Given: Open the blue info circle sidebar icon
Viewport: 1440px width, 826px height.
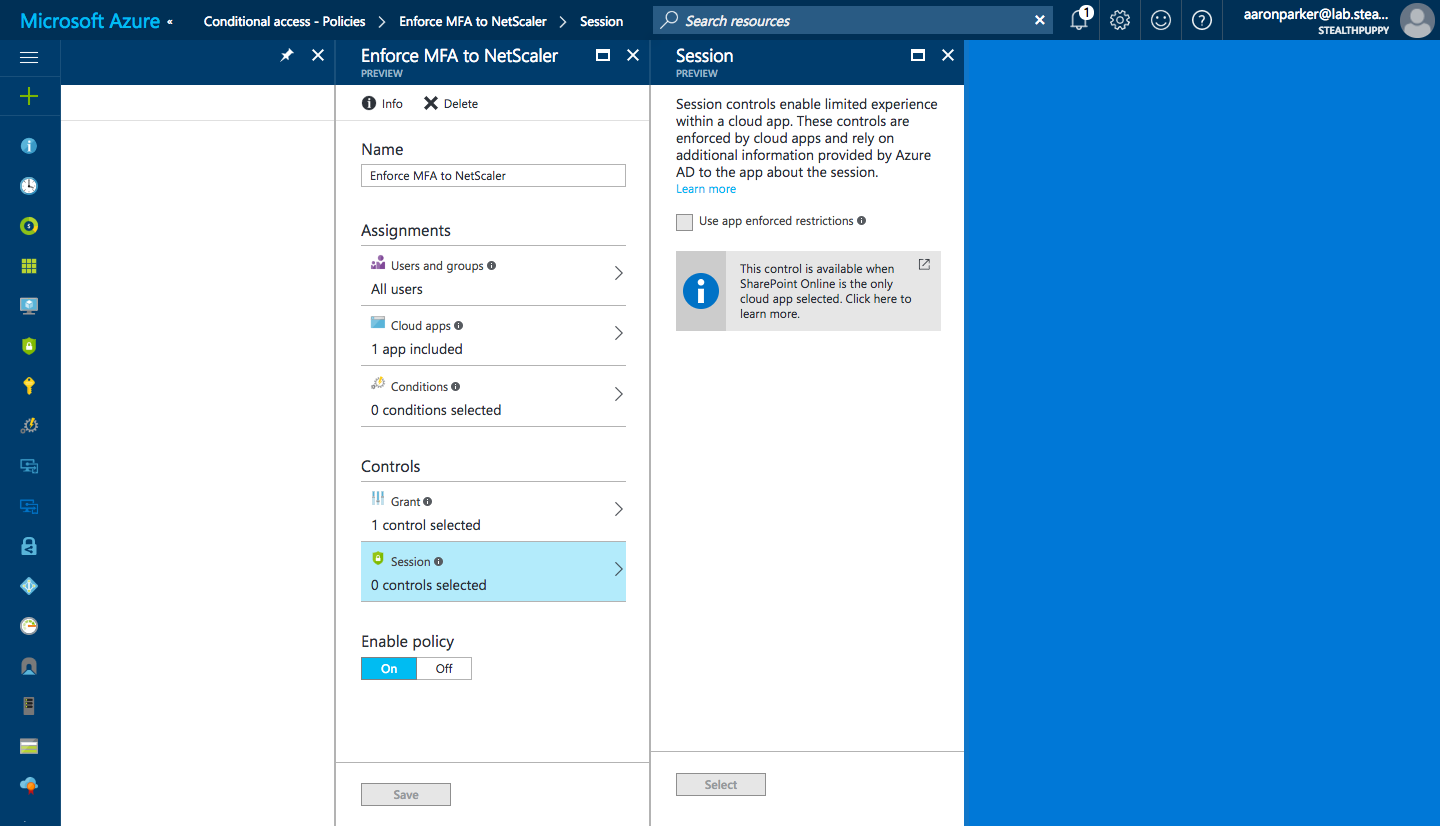Looking at the screenshot, I should (29, 146).
